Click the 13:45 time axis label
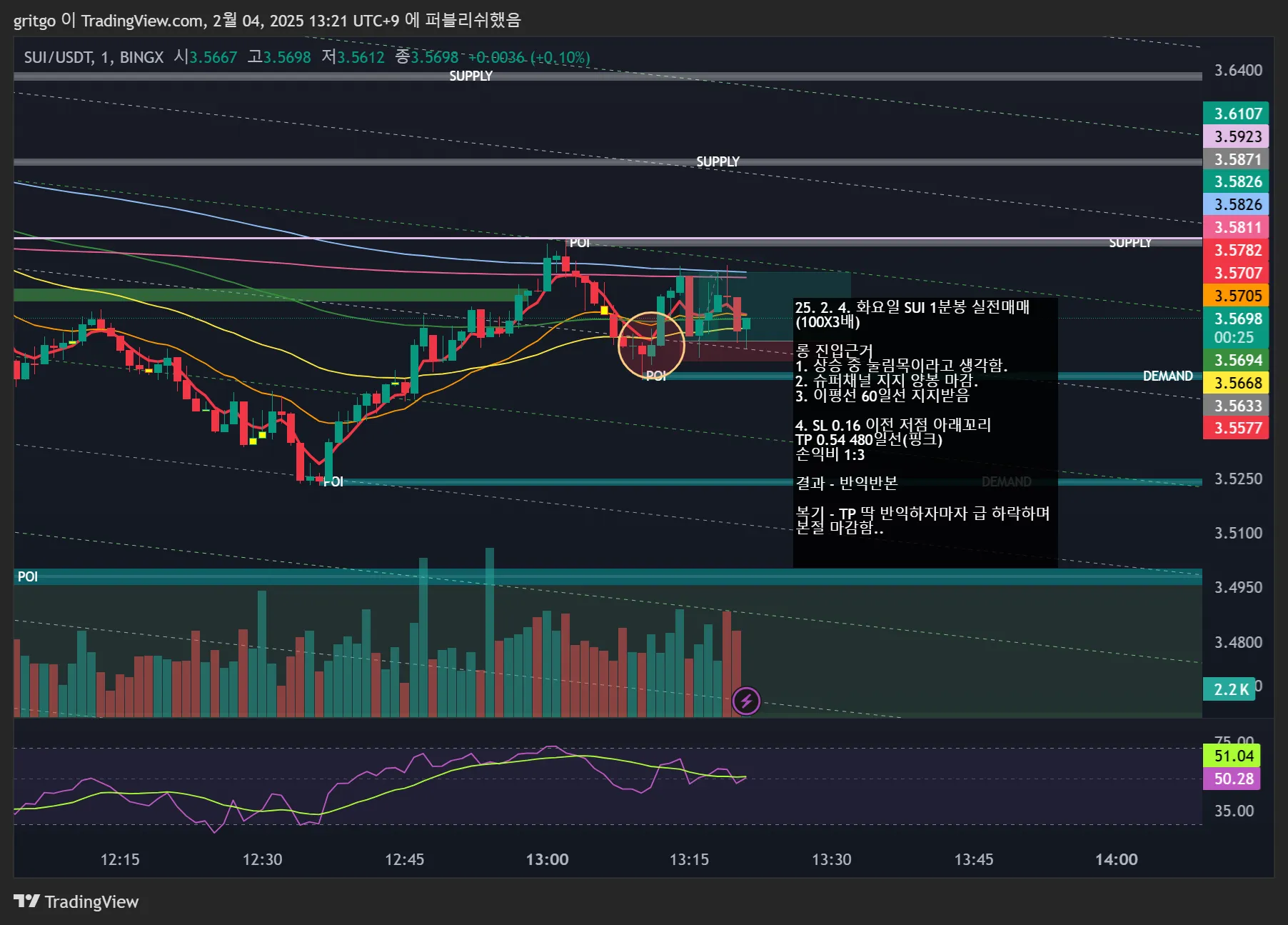 click(x=974, y=859)
